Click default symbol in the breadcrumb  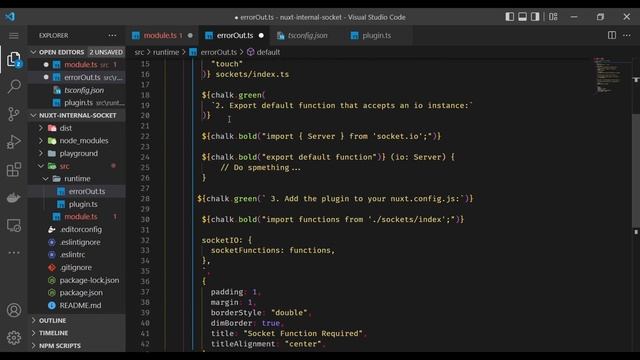268,52
